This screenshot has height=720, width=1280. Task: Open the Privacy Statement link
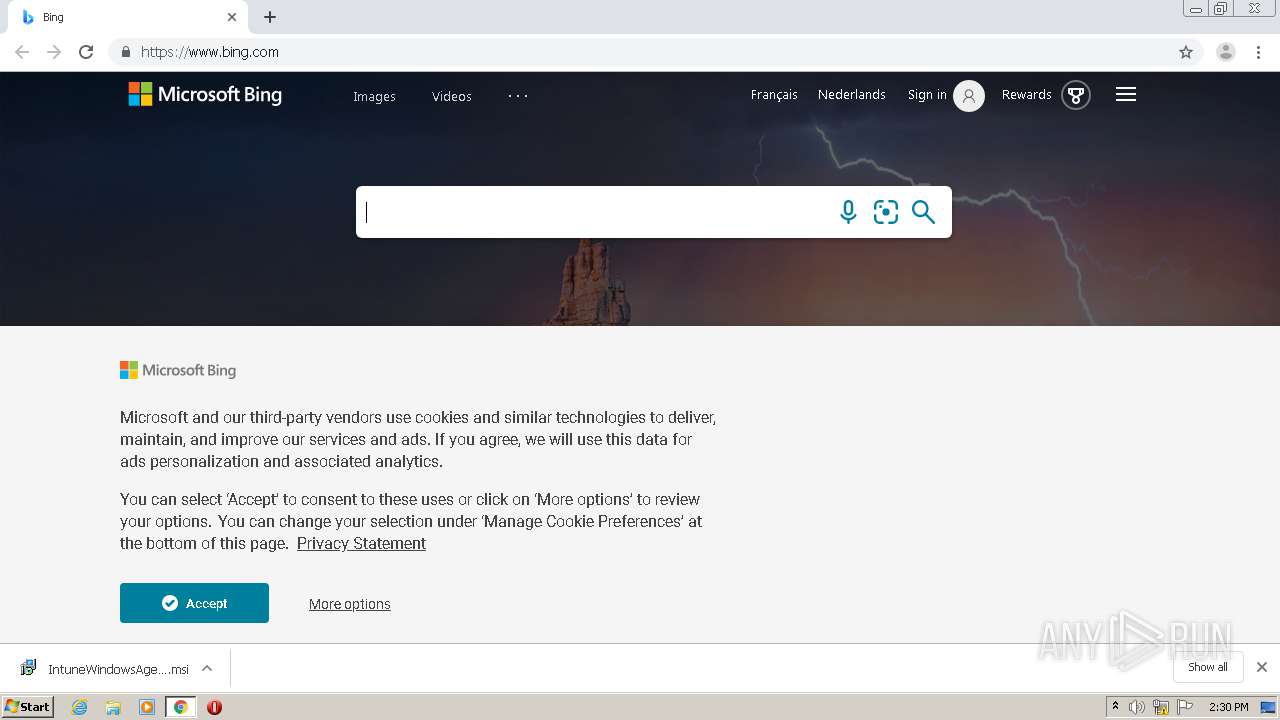click(x=361, y=543)
